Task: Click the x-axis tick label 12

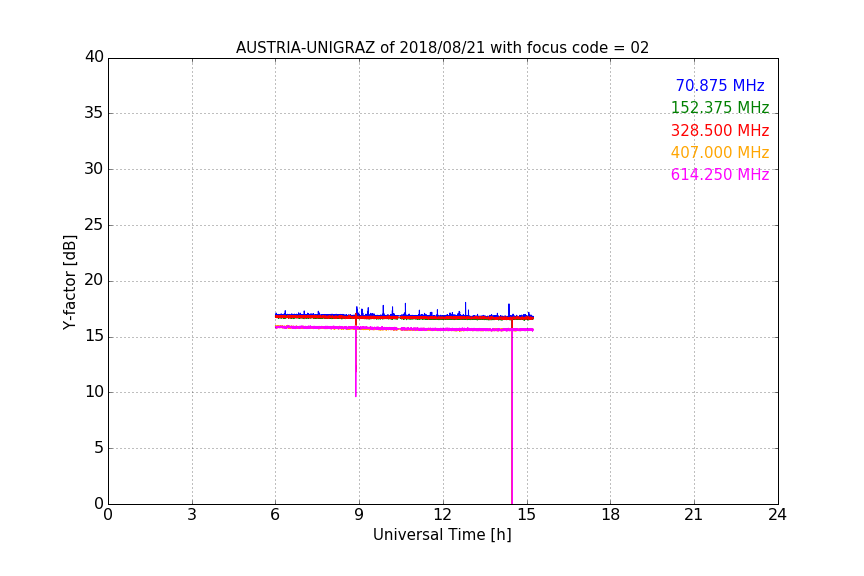Action: click(443, 515)
